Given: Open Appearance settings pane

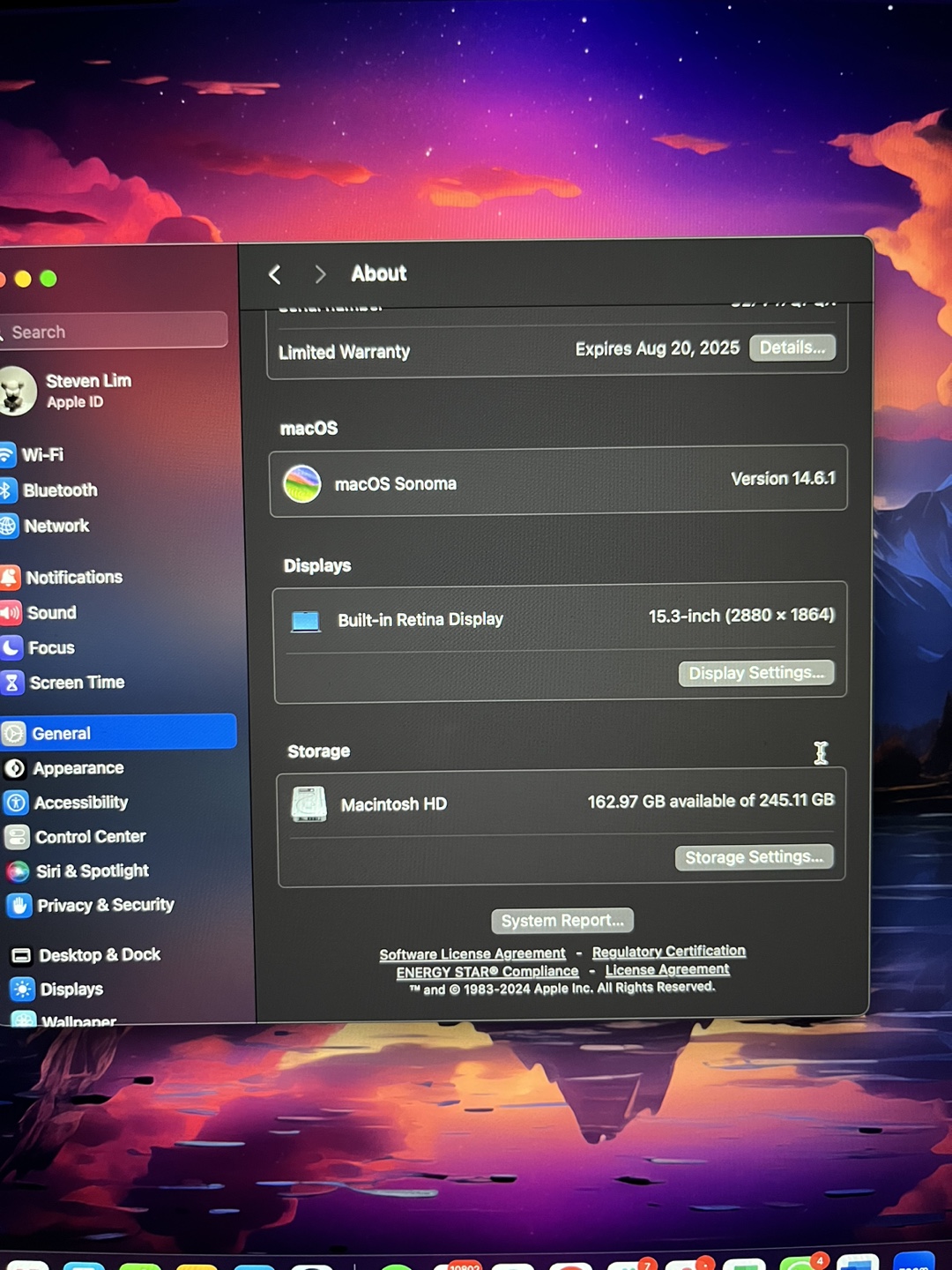Looking at the screenshot, I should [x=63, y=768].
